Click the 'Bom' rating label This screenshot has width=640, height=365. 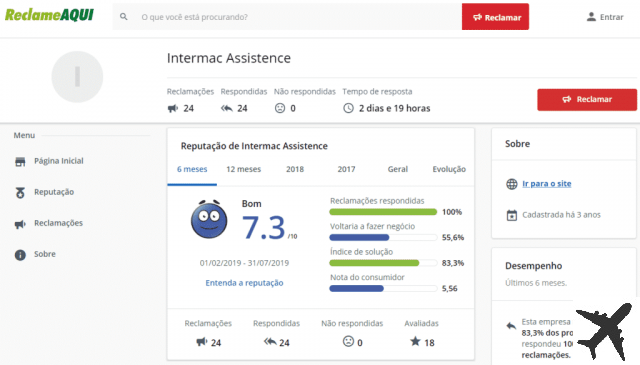(251, 203)
